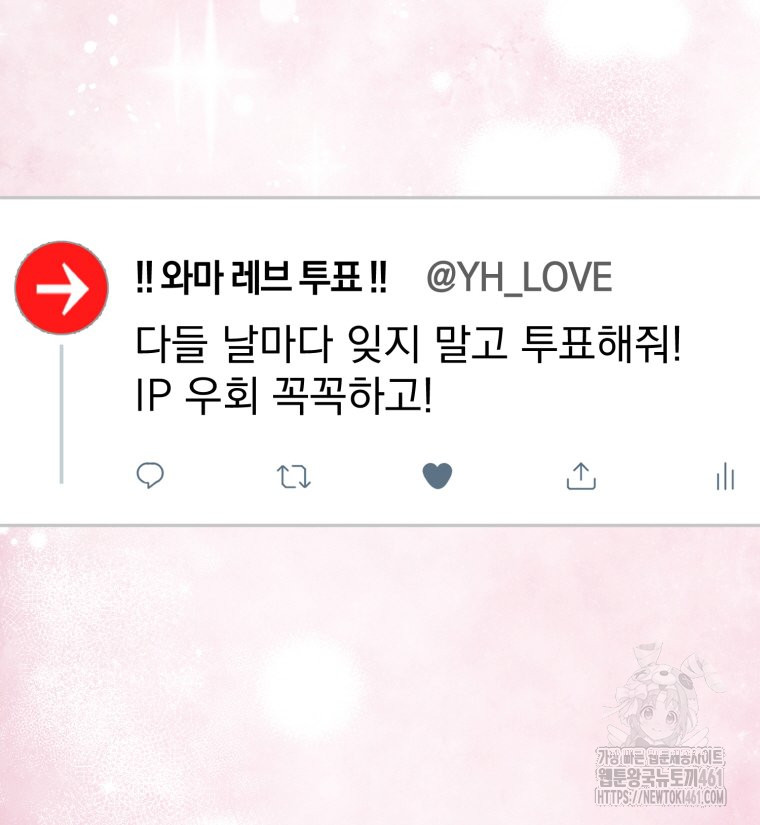
Task: Click the bottom gray border of tweet card
Action: tap(380, 525)
